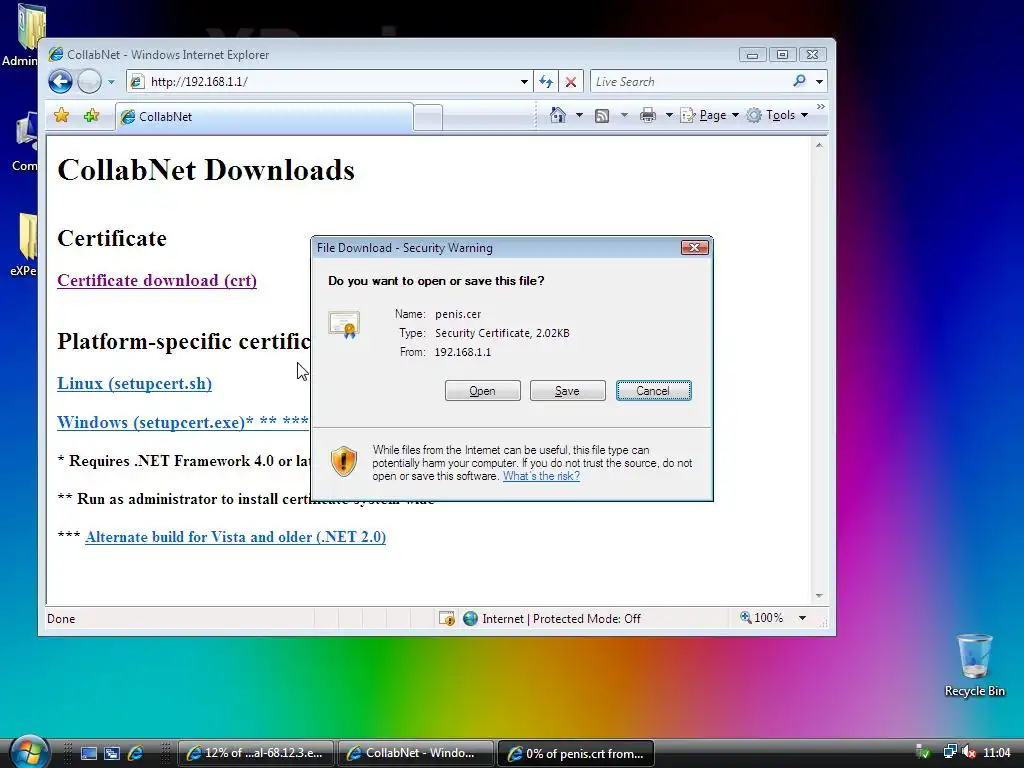Click the security certificate file icon

click(344, 325)
